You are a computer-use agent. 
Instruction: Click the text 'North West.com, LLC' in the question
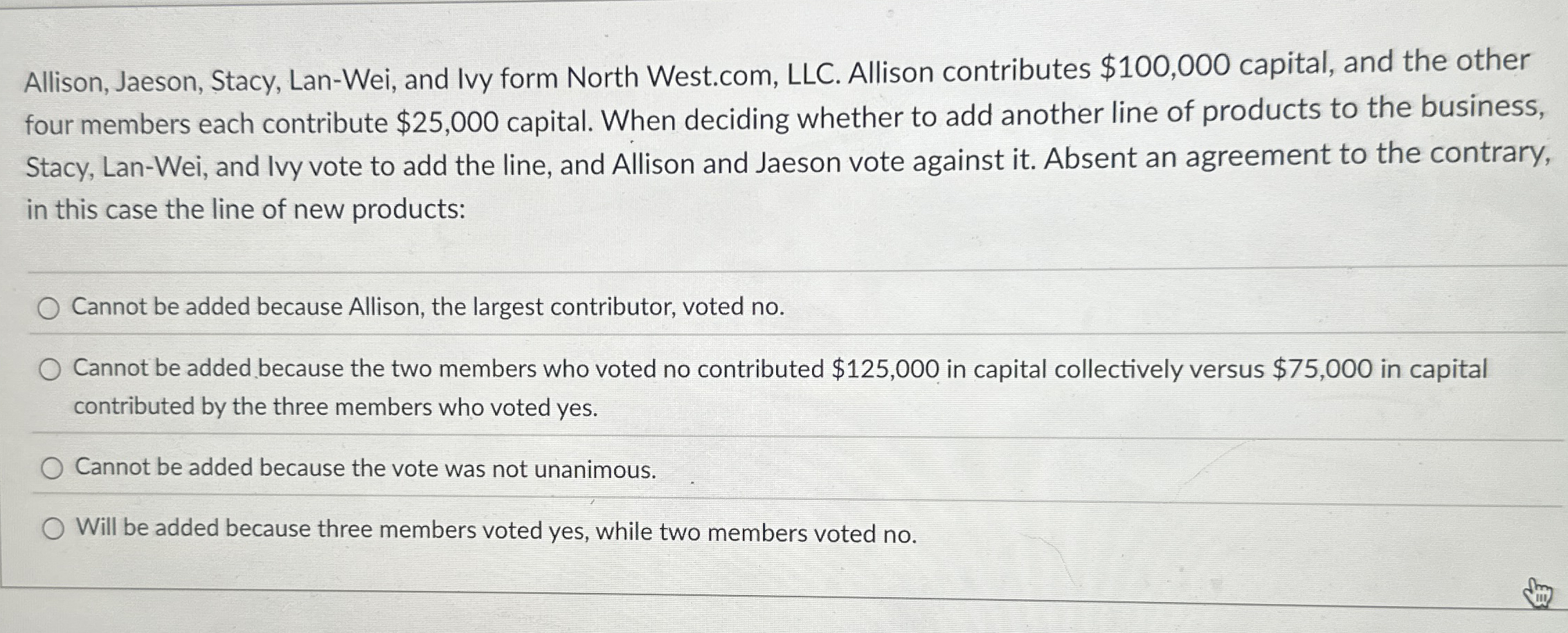point(692,76)
